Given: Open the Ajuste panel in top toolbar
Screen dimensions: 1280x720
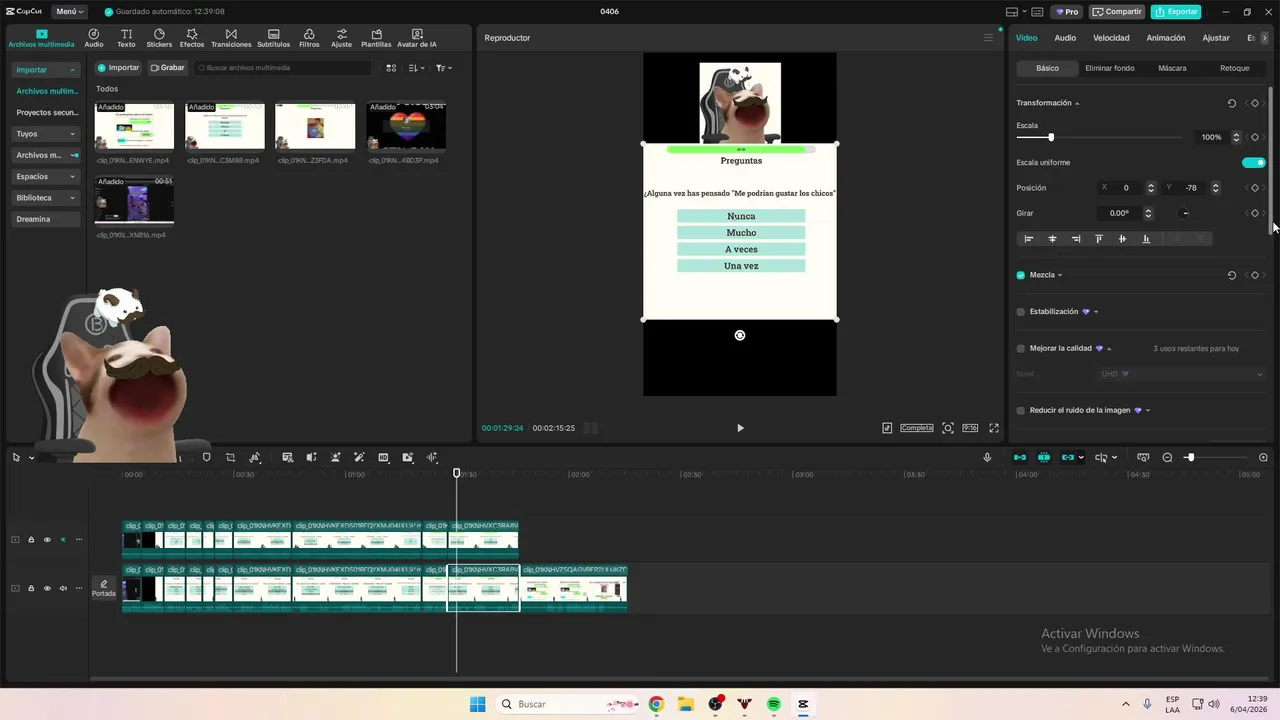Looking at the screenshot, I should click(342, 38).
